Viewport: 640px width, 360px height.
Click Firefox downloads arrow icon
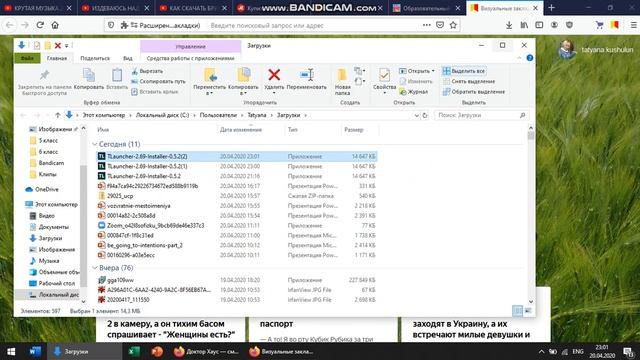(x=509, y=25)
